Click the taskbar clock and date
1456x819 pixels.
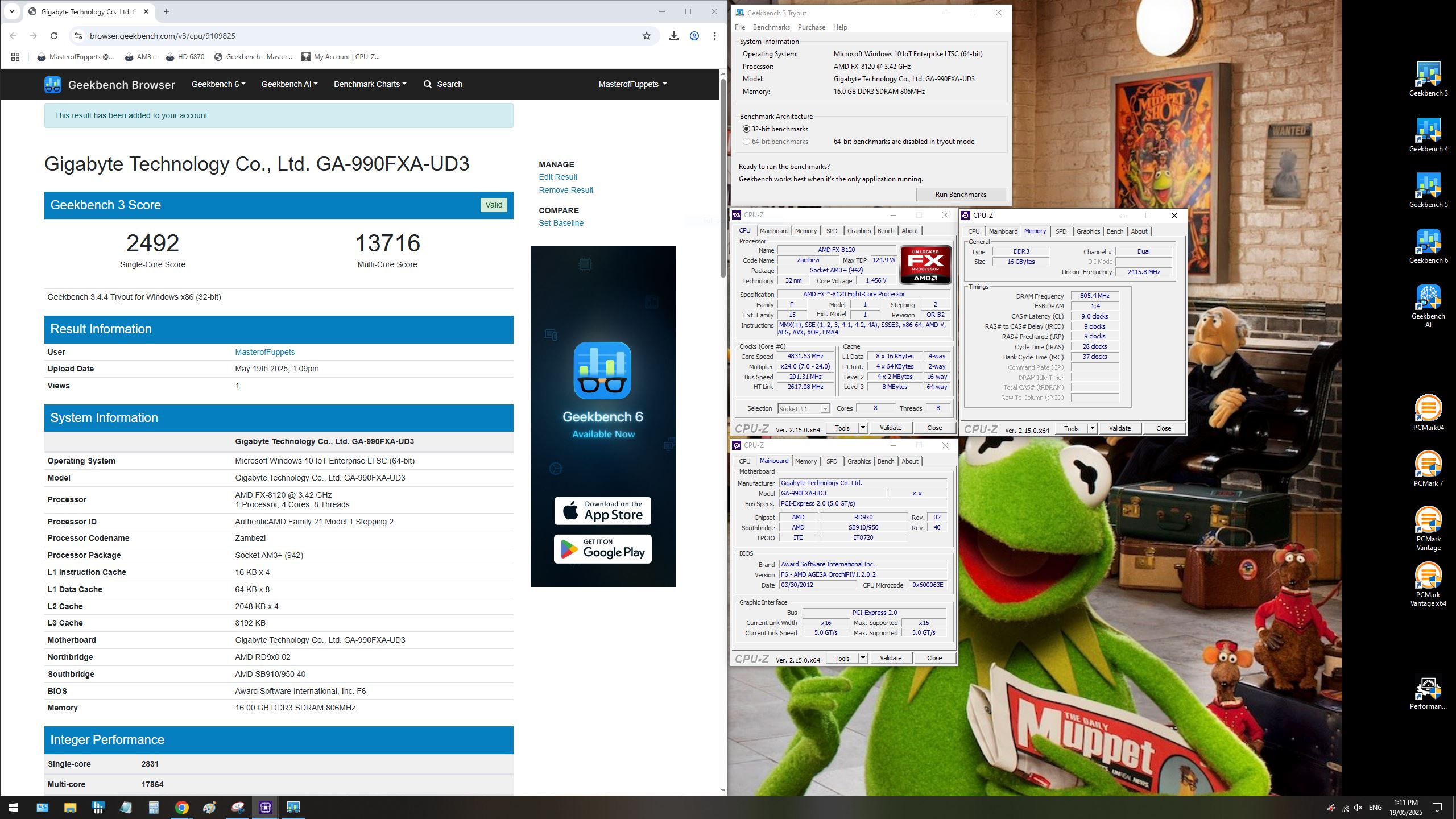[x=1406, y=808]
